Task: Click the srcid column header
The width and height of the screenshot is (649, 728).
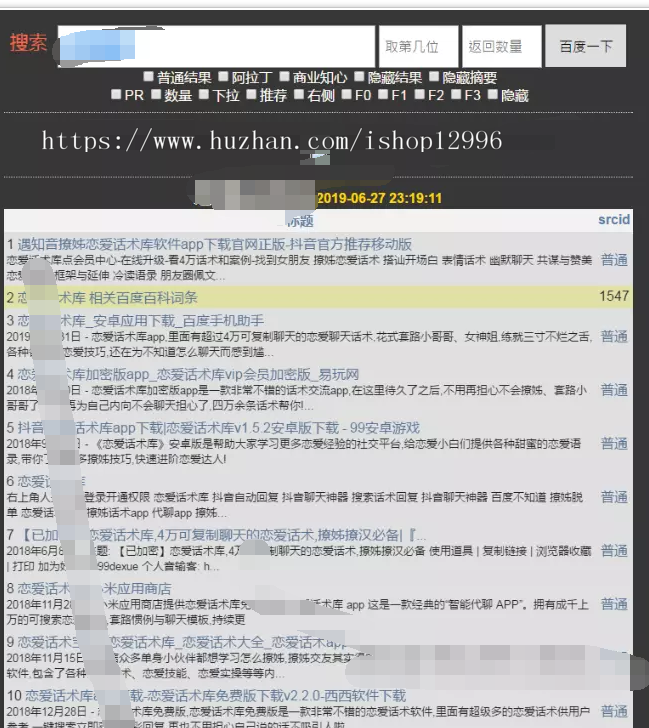Action: (x=614, y=220)
